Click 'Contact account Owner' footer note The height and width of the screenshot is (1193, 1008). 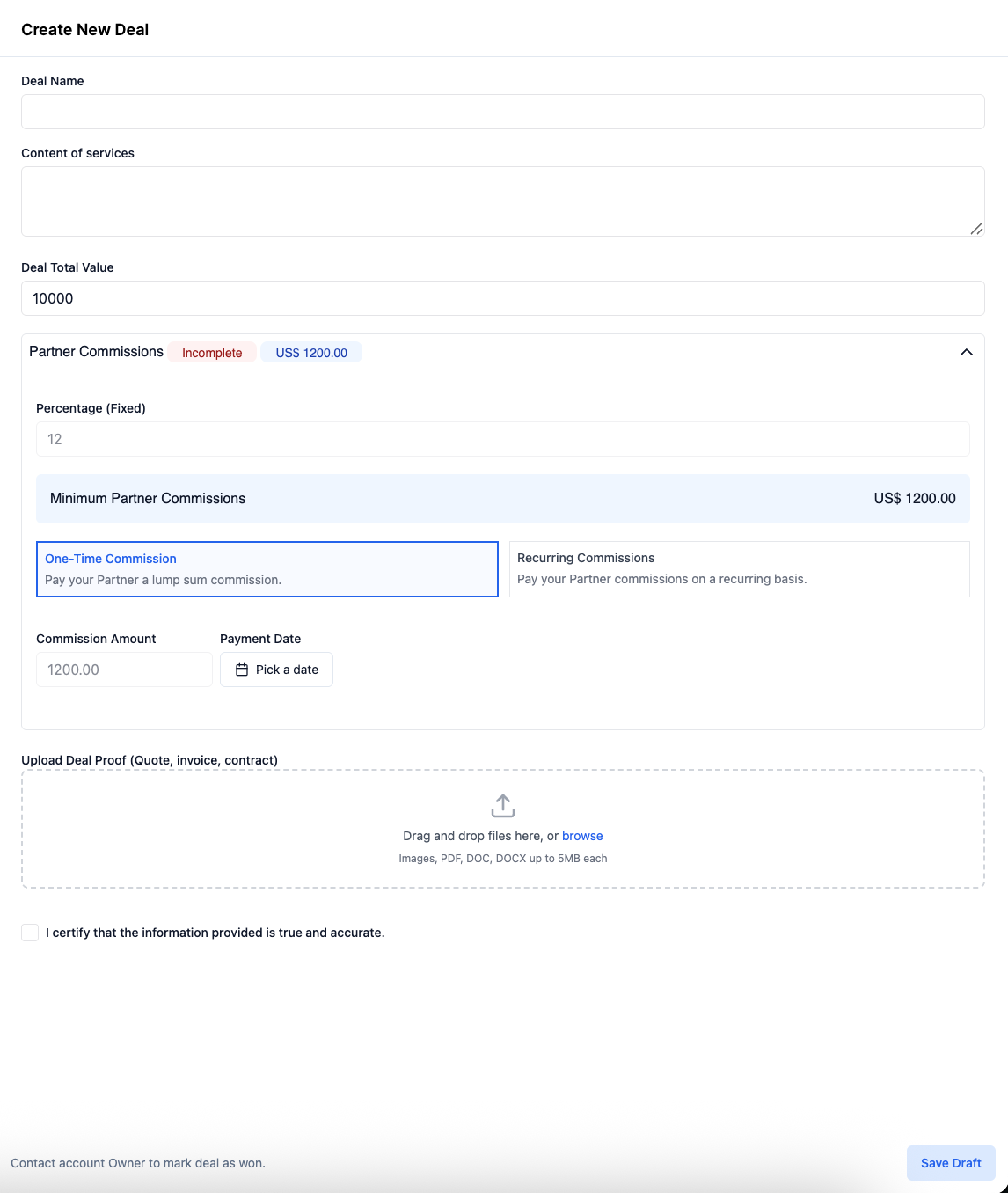138,1163
